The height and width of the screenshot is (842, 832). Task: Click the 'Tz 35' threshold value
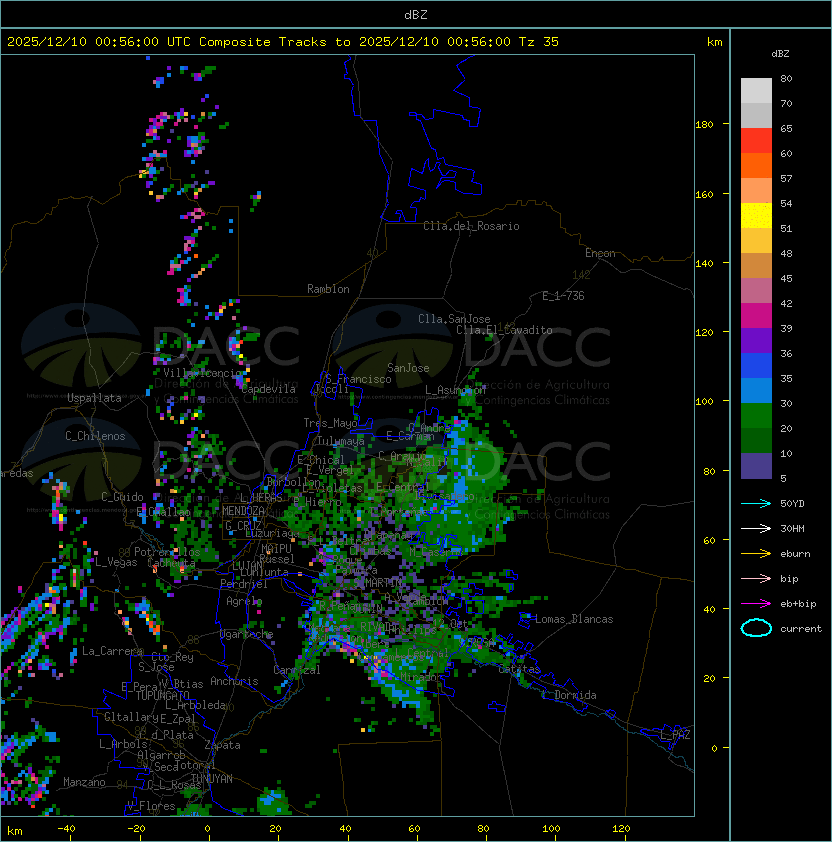[539, 42]
